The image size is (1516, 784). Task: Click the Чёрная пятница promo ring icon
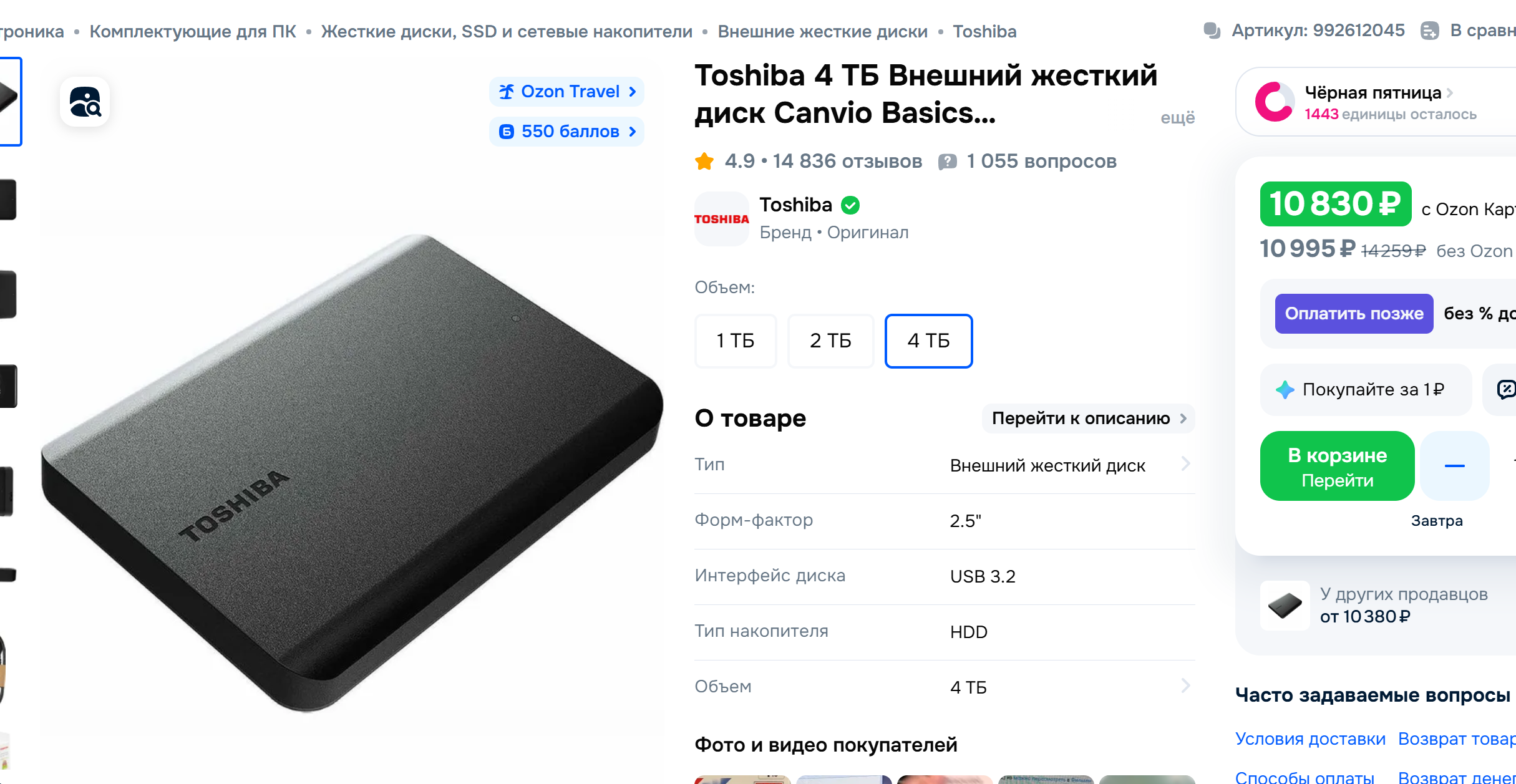pyautogui.click(x=1274, y=102)
